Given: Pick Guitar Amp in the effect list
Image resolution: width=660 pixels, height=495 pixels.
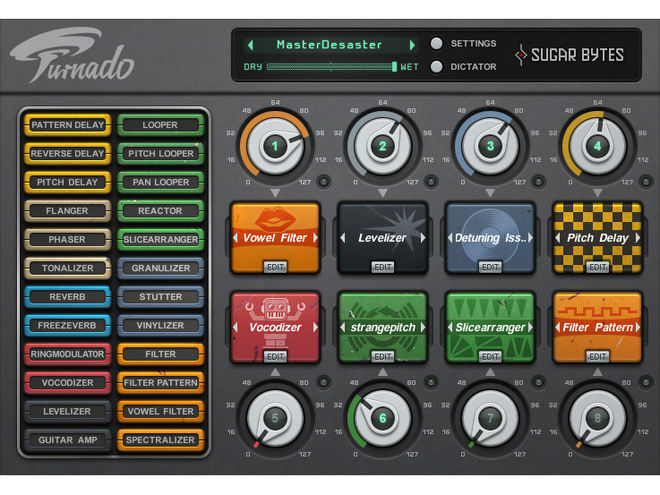Looking at the screenshot, I should 67,440.
